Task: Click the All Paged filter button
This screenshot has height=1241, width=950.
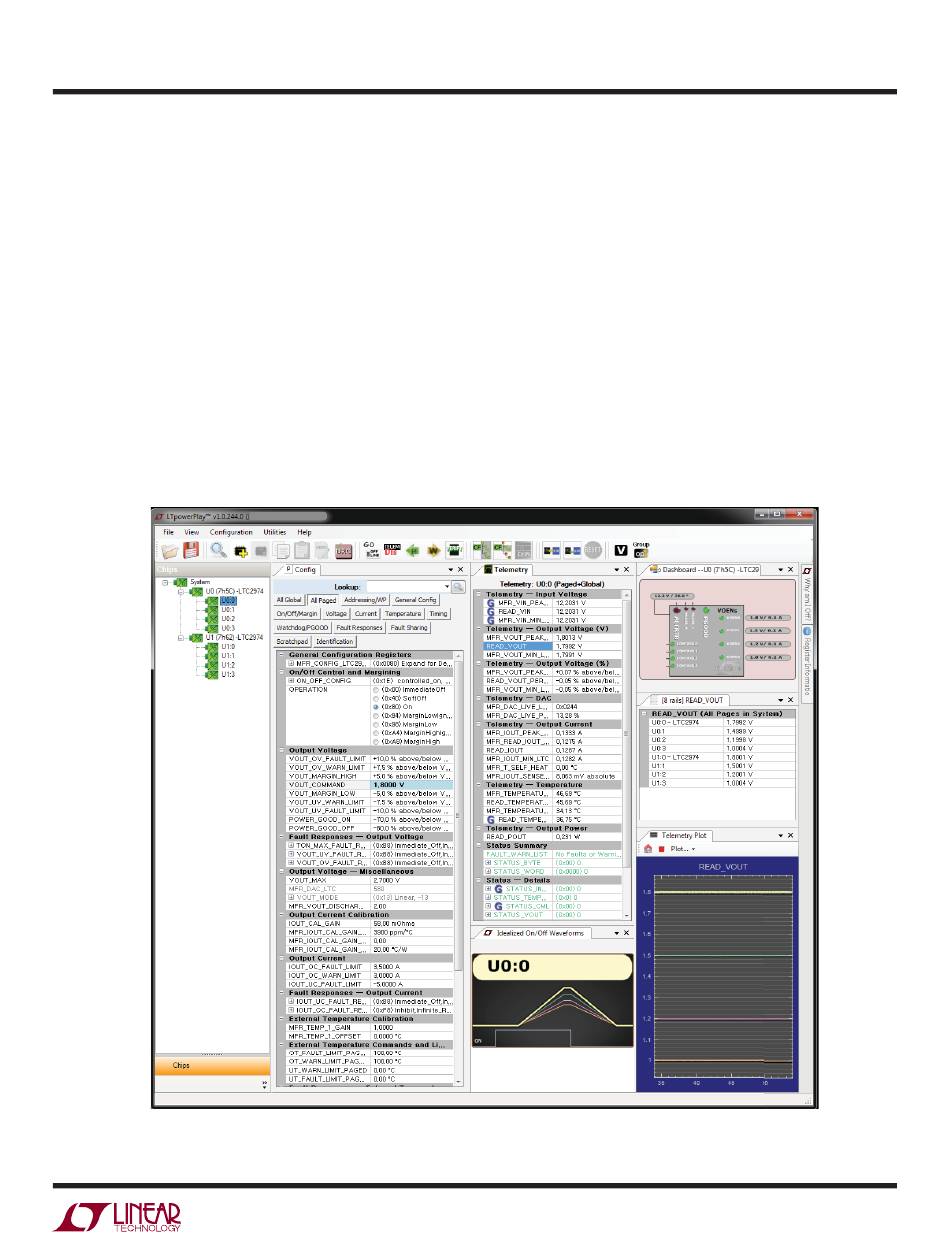Action: coord(323,600)
